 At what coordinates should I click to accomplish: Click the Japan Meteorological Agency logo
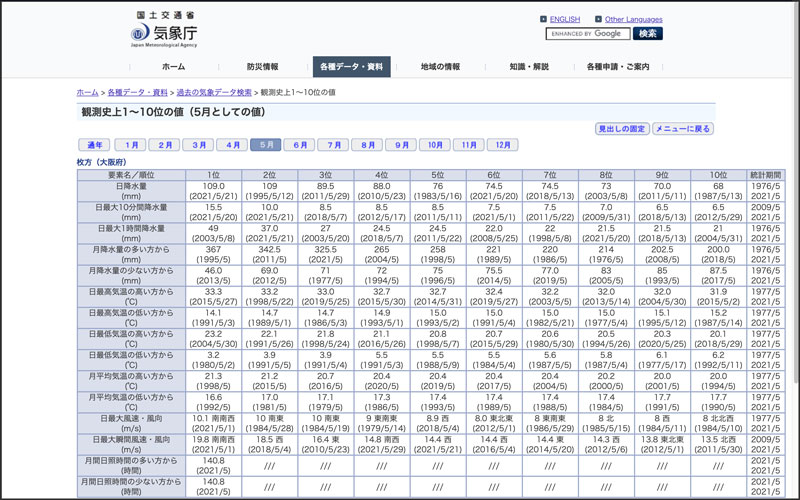pos(163,30)
